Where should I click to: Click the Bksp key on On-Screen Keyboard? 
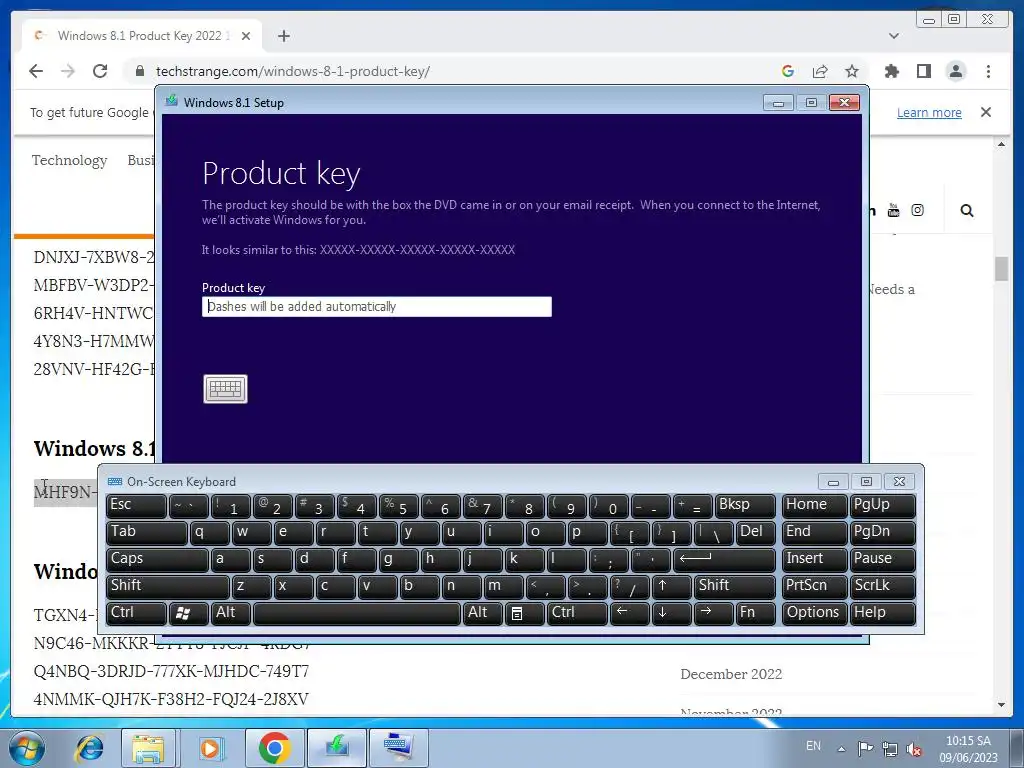(745, 506)
